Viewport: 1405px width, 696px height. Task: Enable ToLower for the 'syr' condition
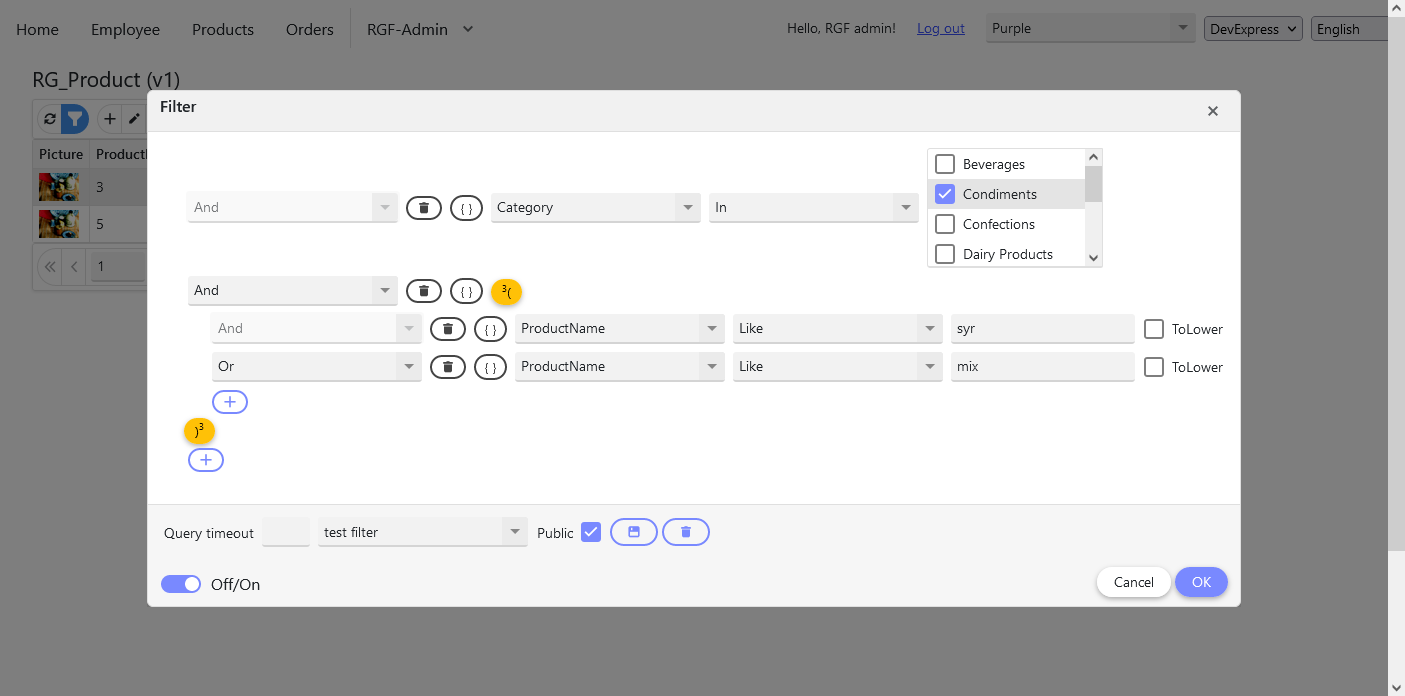click(x=1154, y=329)
